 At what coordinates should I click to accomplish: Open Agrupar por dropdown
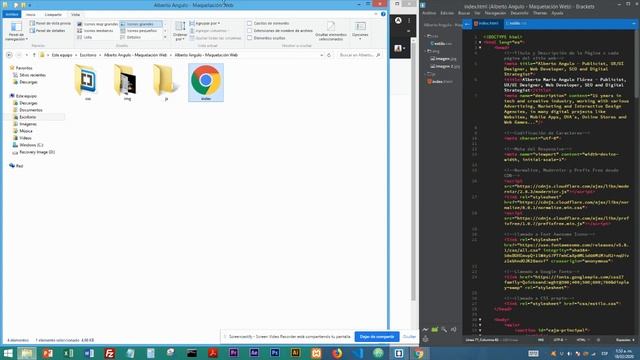point(204,23)
